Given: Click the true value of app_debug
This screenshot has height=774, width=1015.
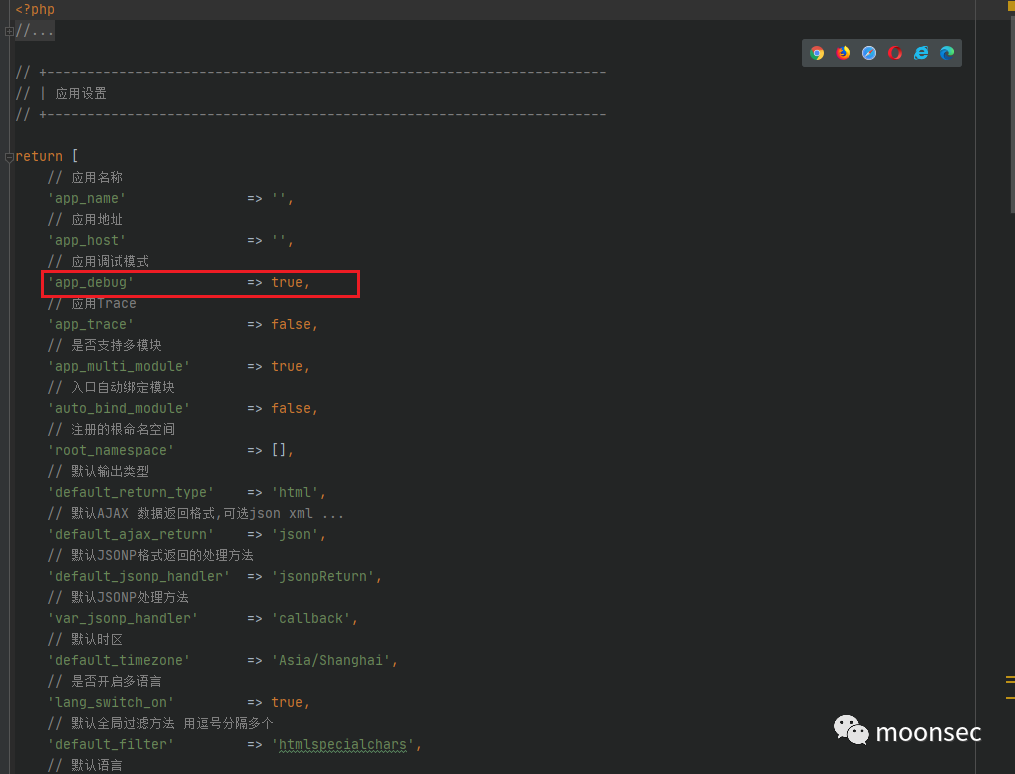Looking at the screenshot, I should tap(287, 282).
